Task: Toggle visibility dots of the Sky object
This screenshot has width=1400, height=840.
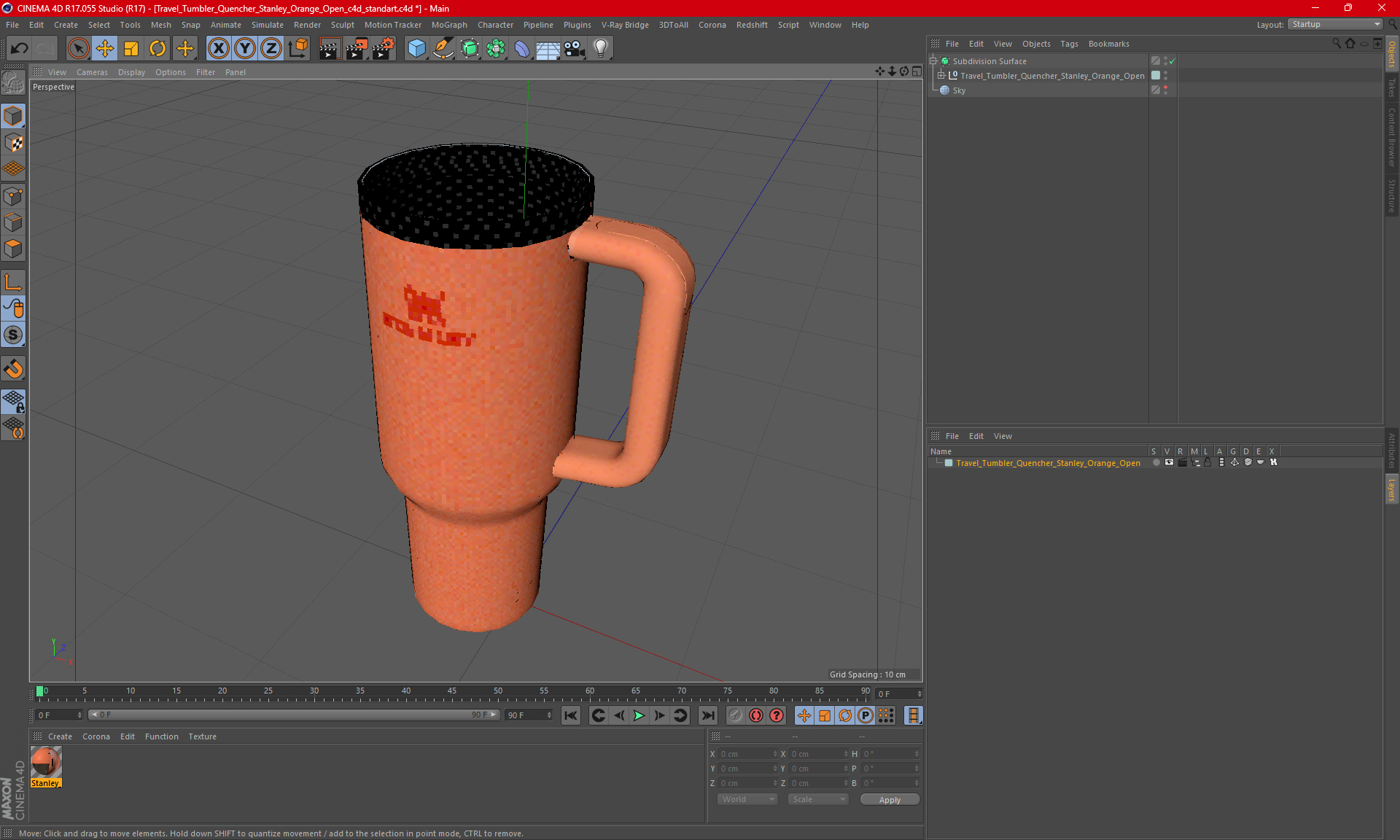Action: click(1165, 90)
